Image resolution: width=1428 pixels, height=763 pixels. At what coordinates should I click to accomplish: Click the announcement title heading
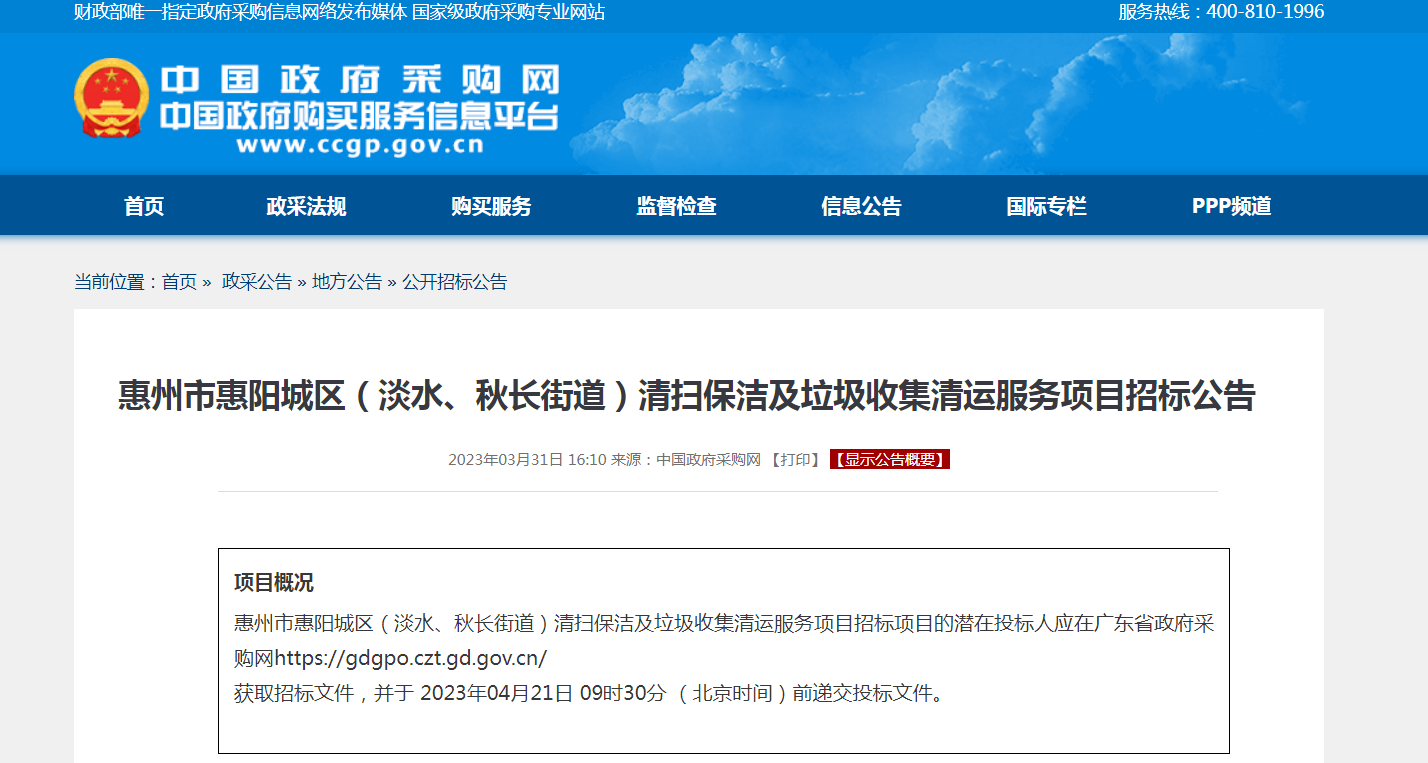coord(686,396)
